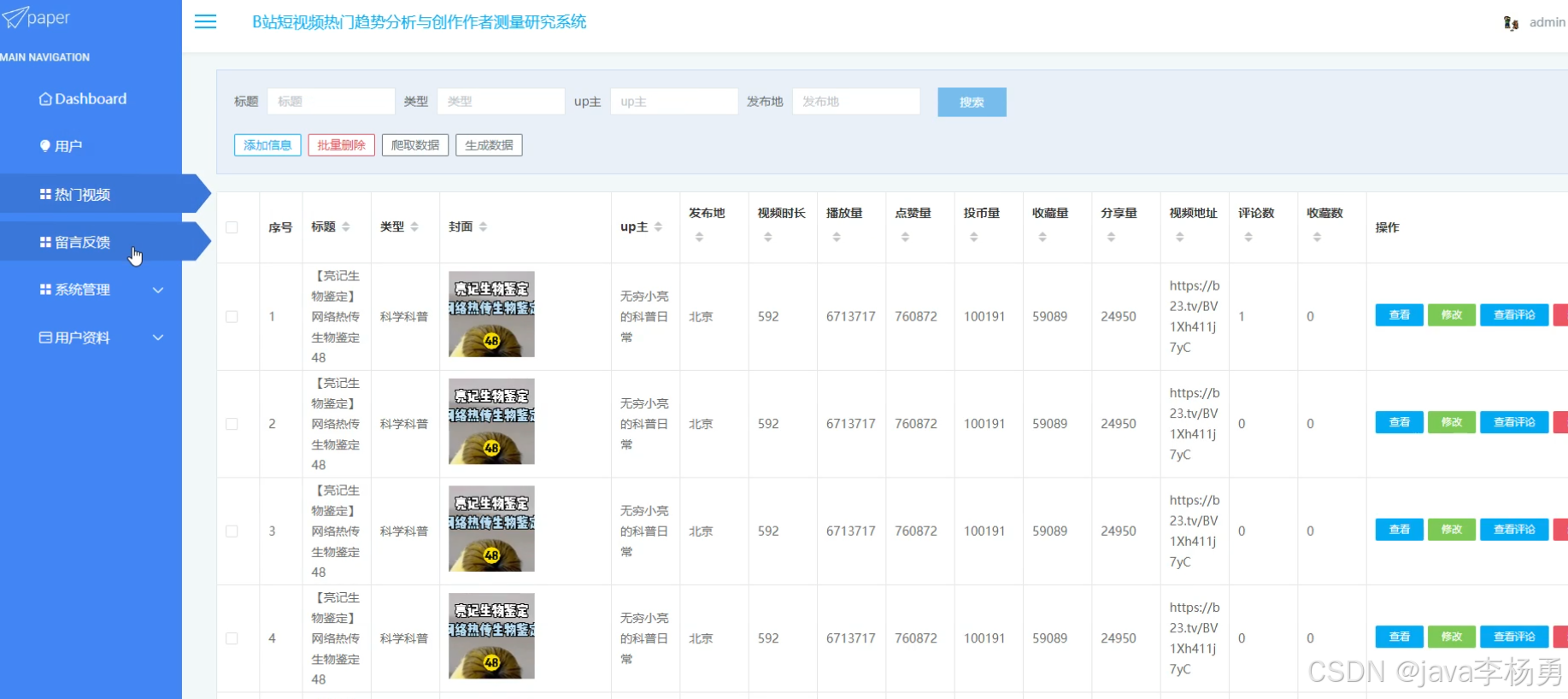Click the system title text in top bar
This screenshot has width=1568, height=699.
(419, 22)
